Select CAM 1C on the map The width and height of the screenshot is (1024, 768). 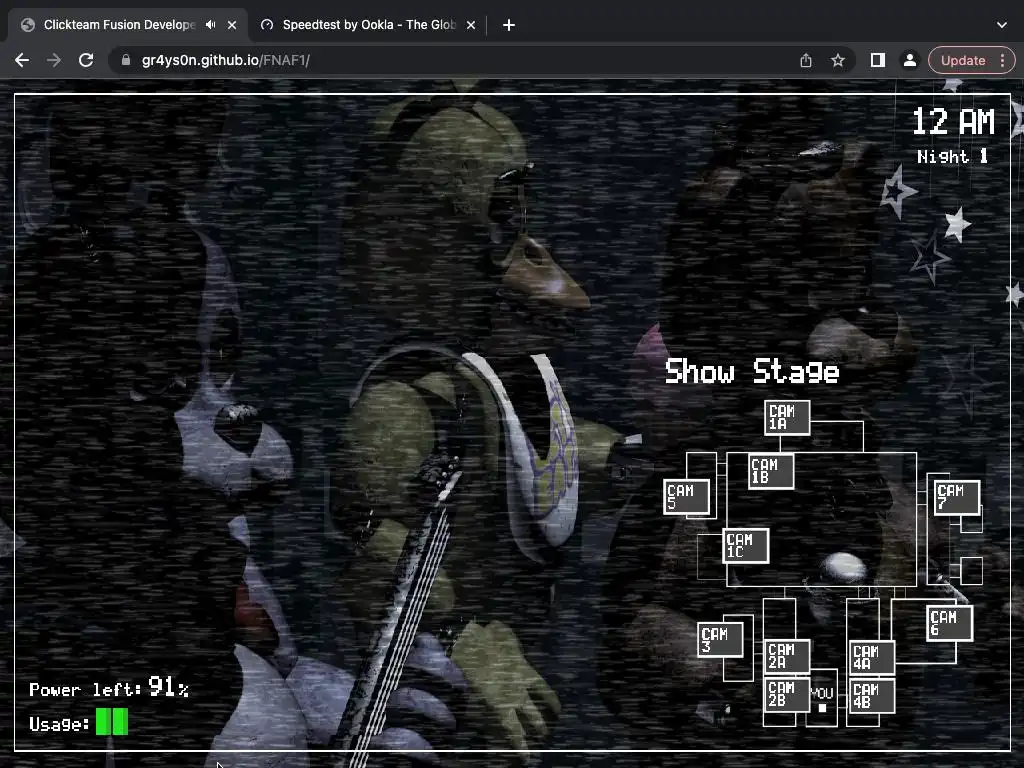click(x=746, y=545)
